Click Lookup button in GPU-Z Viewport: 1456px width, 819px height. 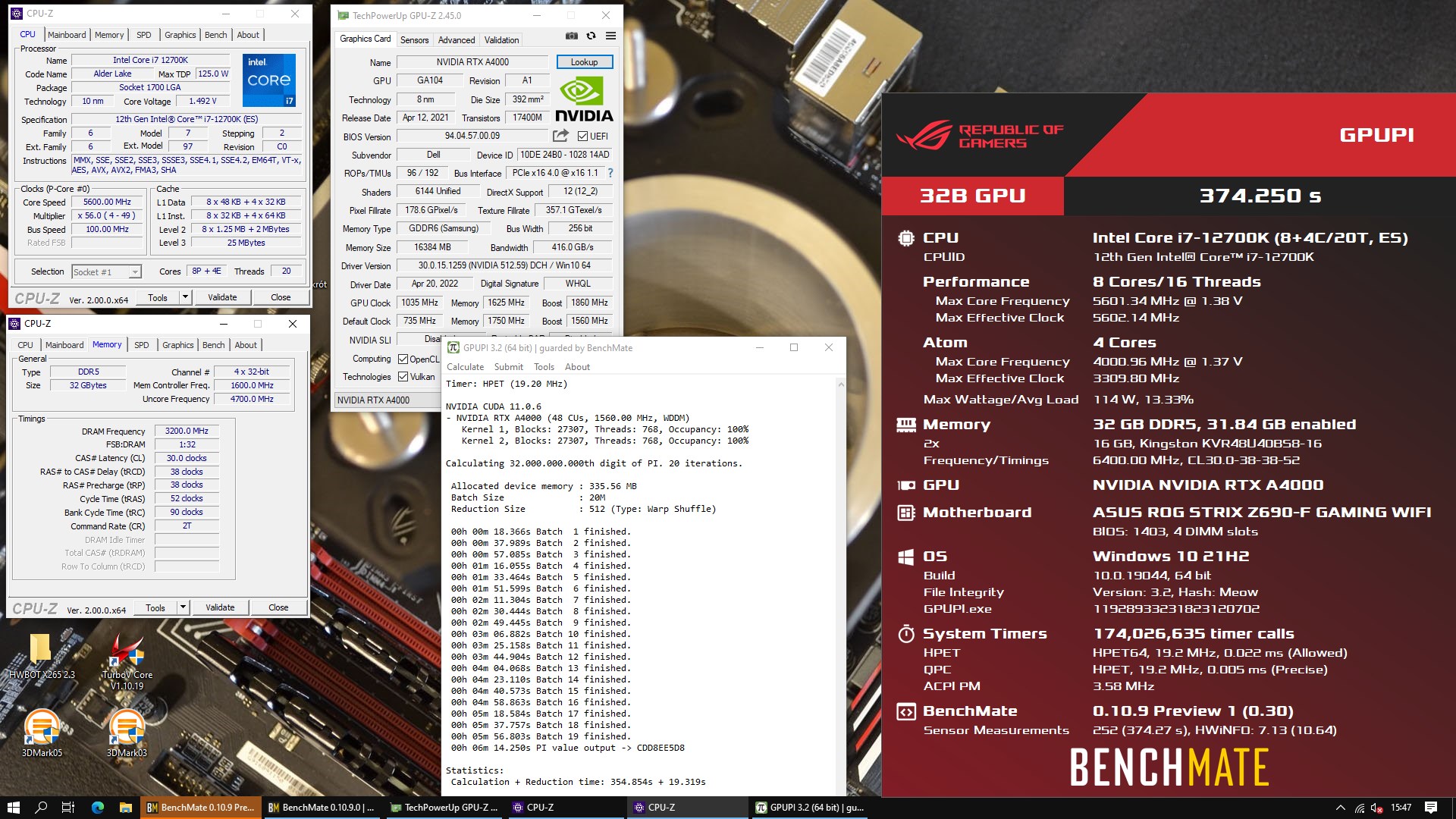pos(585,62)
